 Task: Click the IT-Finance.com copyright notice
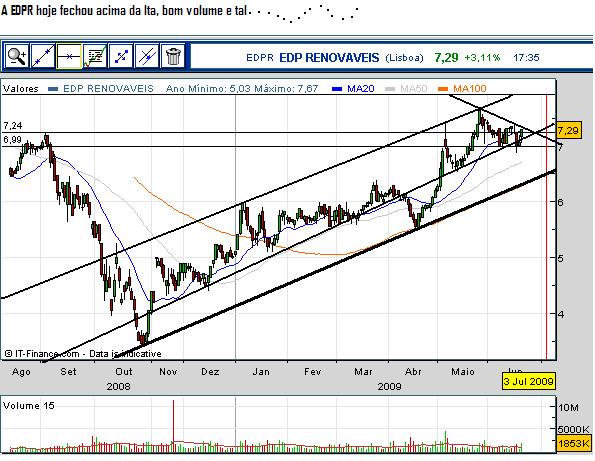83,354
